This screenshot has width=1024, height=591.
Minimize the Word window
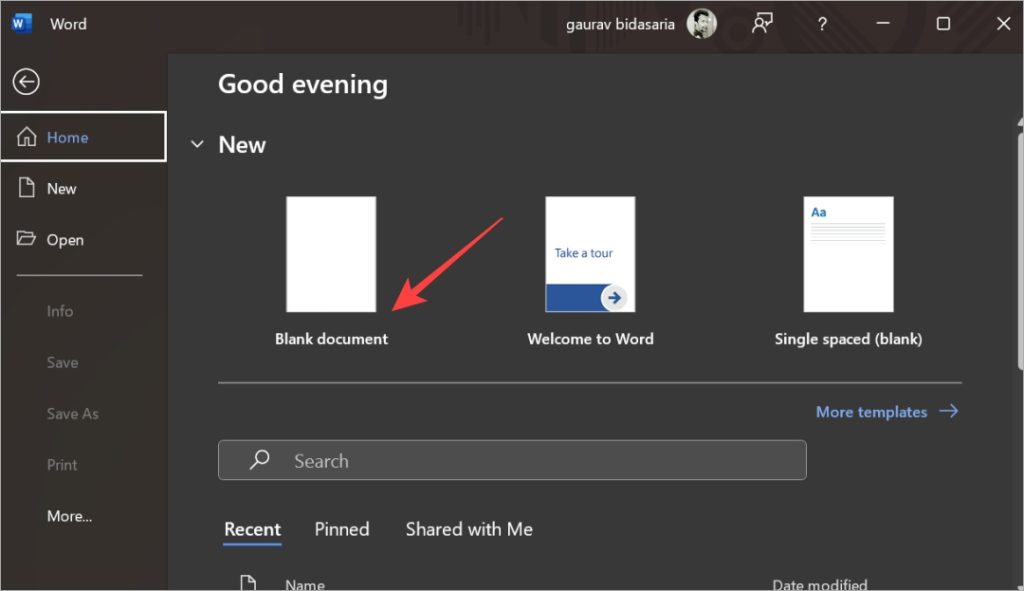click(x=883, y=24)
